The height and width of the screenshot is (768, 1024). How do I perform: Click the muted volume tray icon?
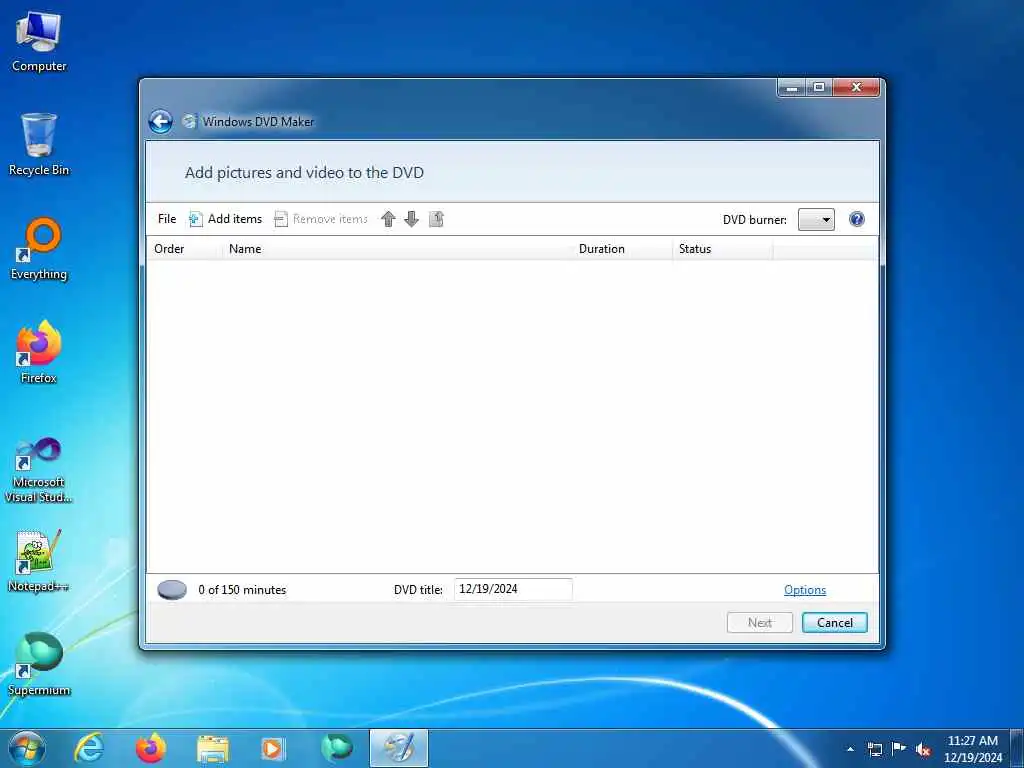tap(923, 749)
